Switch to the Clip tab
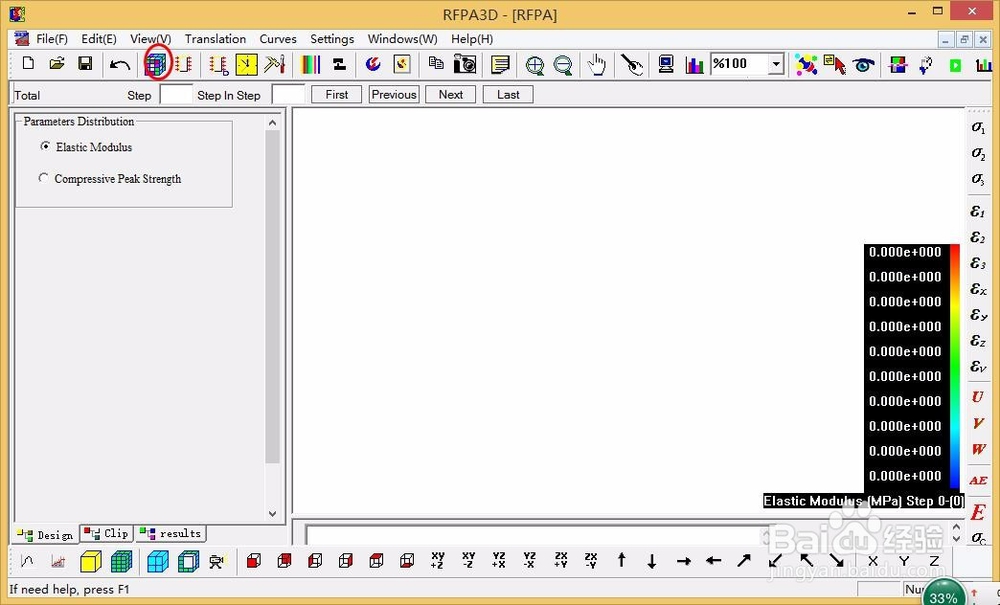Viewport: 1000px width, 605px height. 107,533
